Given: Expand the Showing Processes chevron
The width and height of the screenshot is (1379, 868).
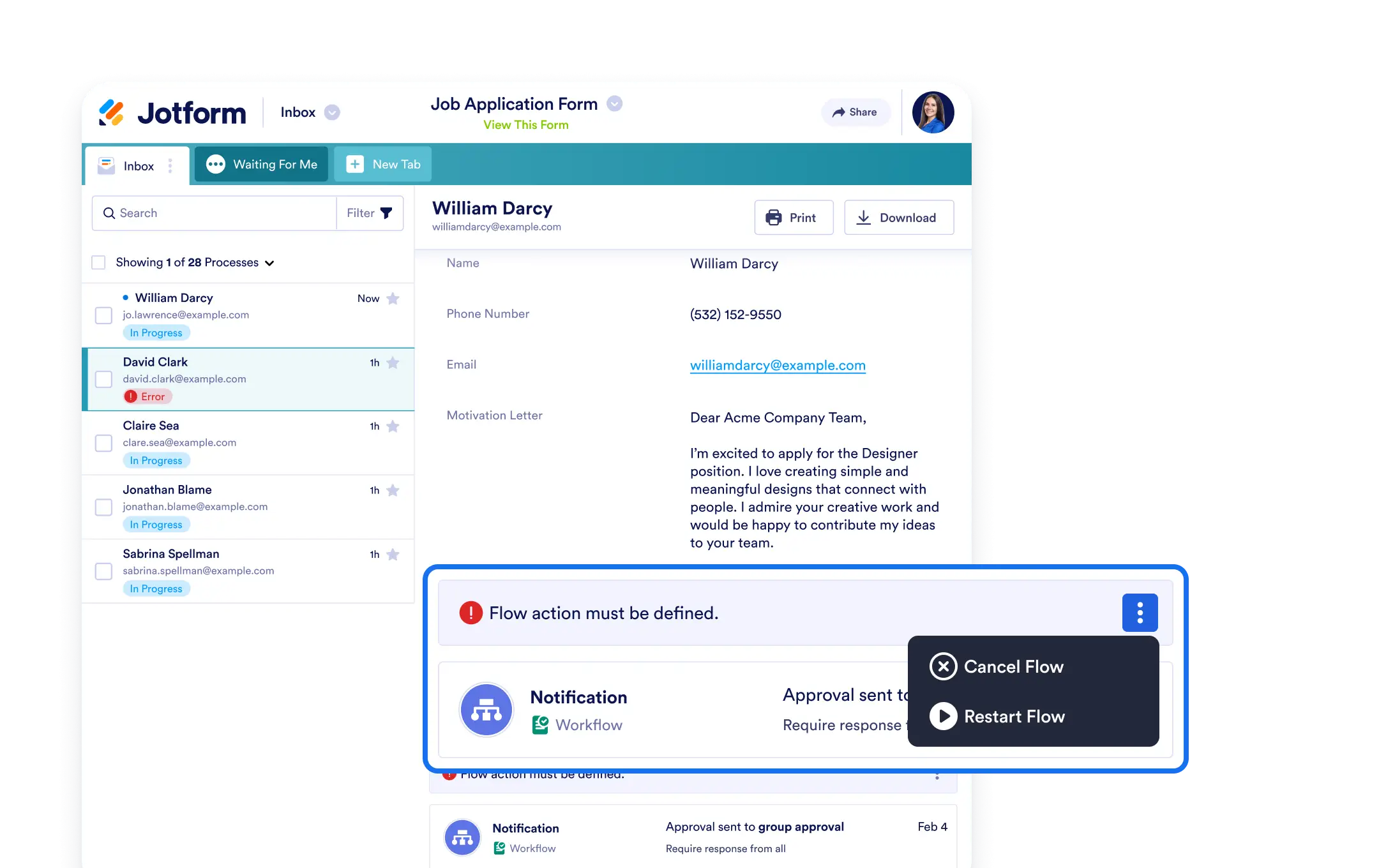Looking at the screenshot, I should tap(269, 263).
